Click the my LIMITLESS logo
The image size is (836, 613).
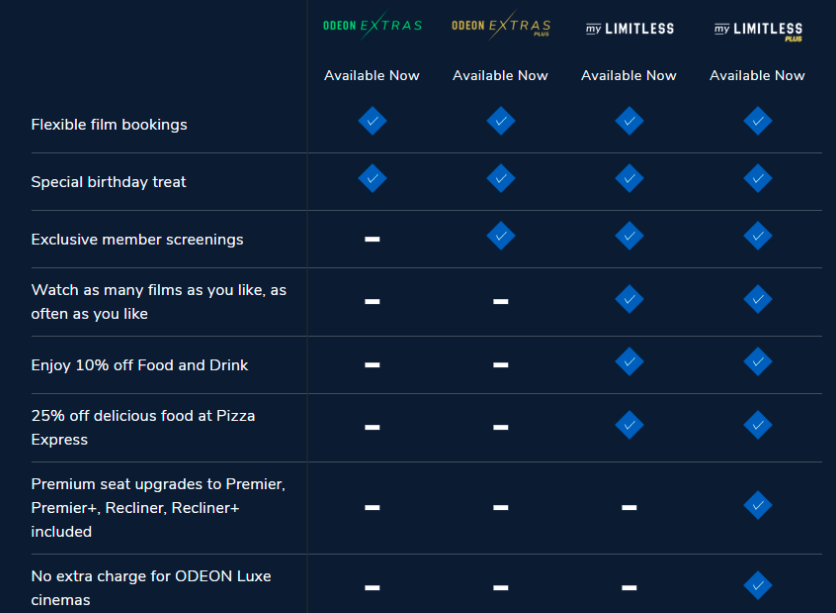click(630, 28)
